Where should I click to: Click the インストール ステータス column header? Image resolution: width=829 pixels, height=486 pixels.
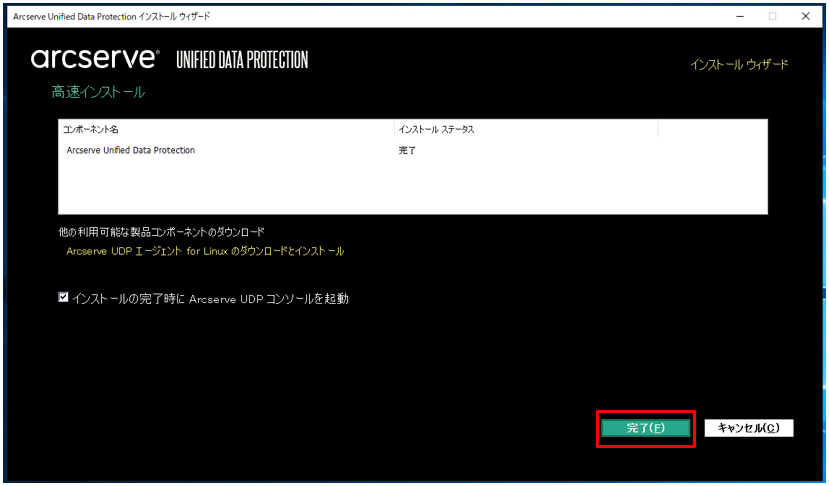click(526, 130)
